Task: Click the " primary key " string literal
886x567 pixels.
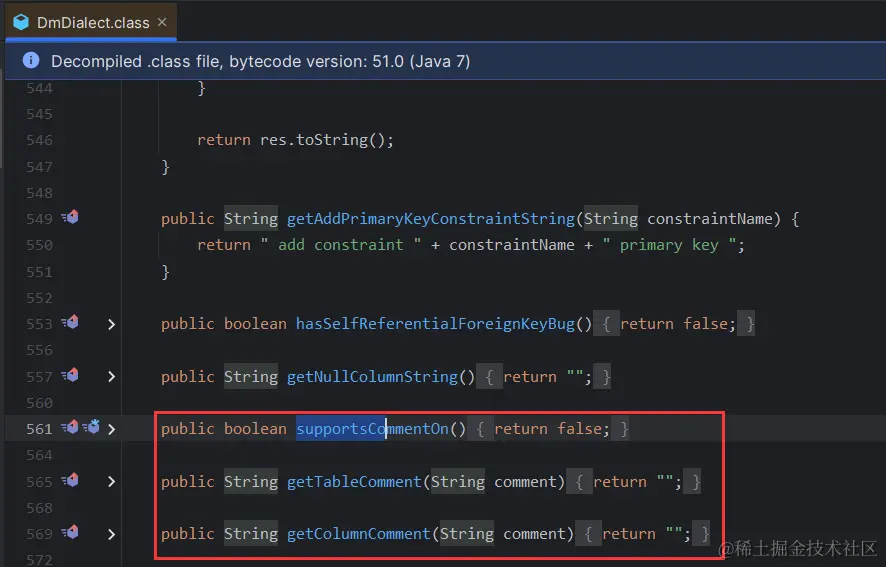Action: click(669, 245)
